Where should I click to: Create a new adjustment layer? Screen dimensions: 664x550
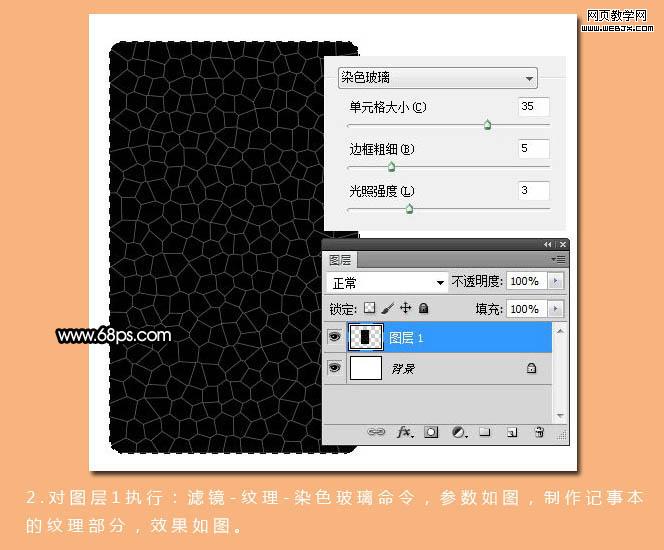coord(459,432)
